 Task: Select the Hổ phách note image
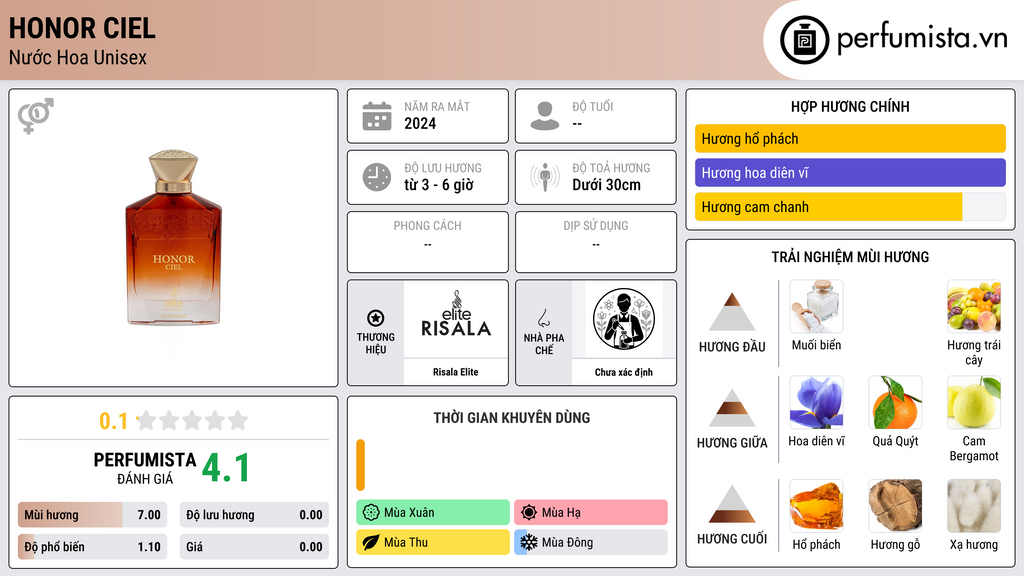[x=816, y=505]
